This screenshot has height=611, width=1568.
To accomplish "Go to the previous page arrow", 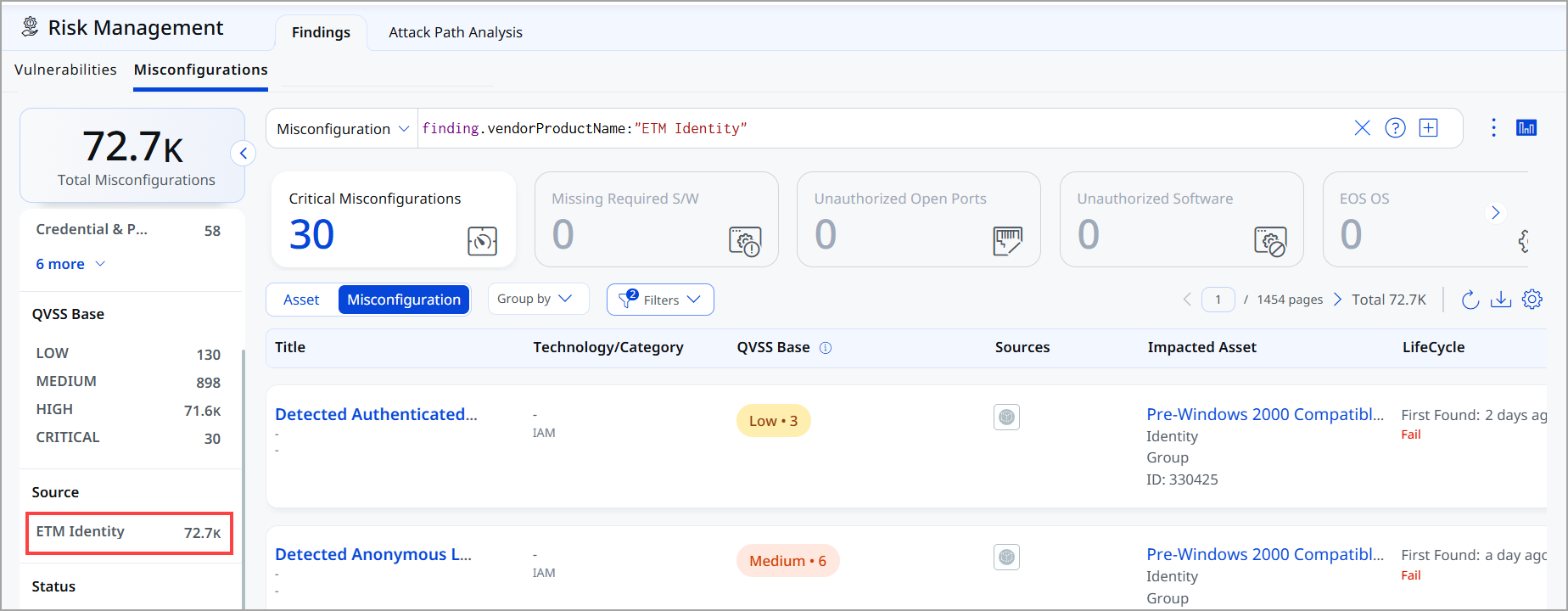I will pos(1187,300).
